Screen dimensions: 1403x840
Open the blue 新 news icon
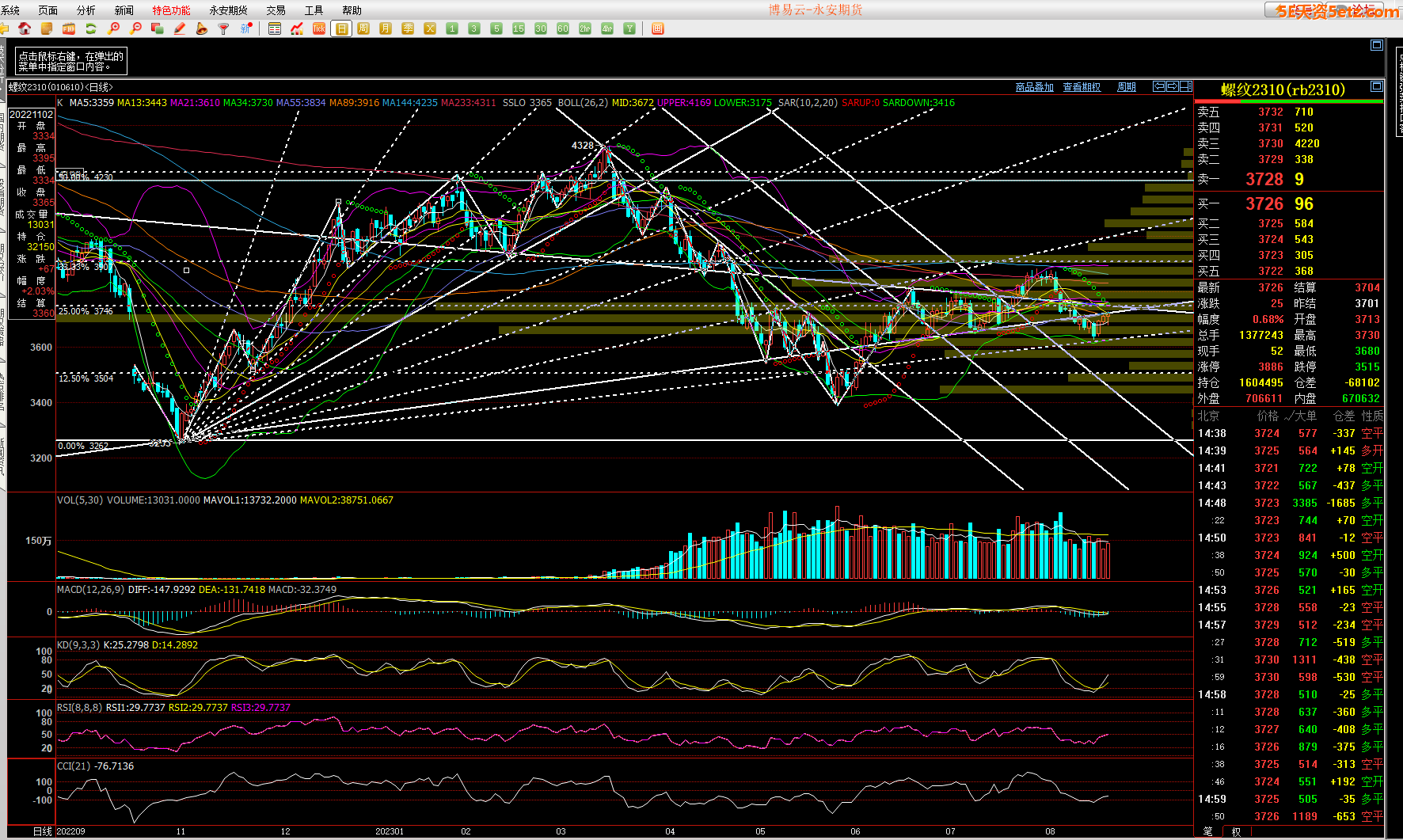(x=246, y=29)
